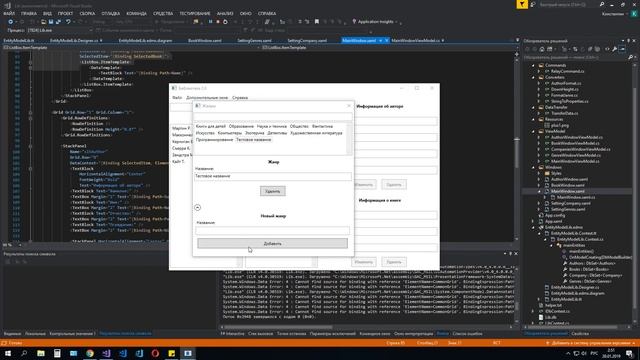Screen dimensions: 640x360
Task: Switch to the BookWindow.xaml editor tab
Action: pyautogui.click(x=204, y=40)
